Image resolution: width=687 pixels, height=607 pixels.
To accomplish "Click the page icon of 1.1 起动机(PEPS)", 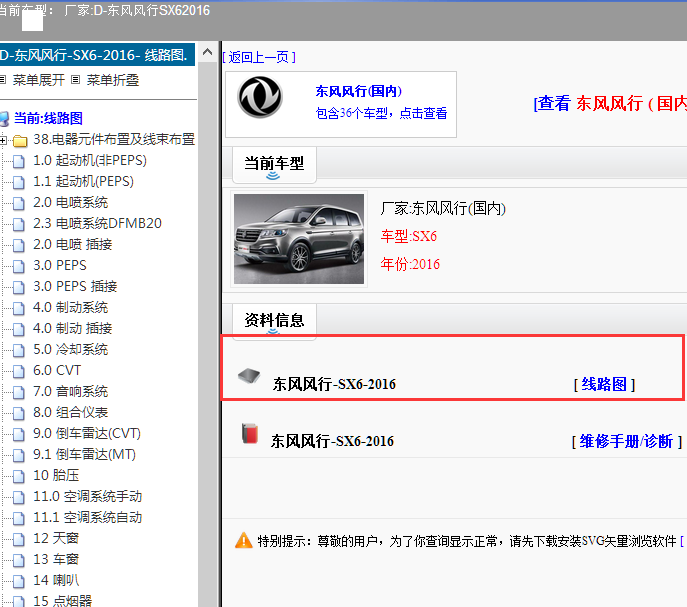I will pyautogui.click(x=19, y=182).
